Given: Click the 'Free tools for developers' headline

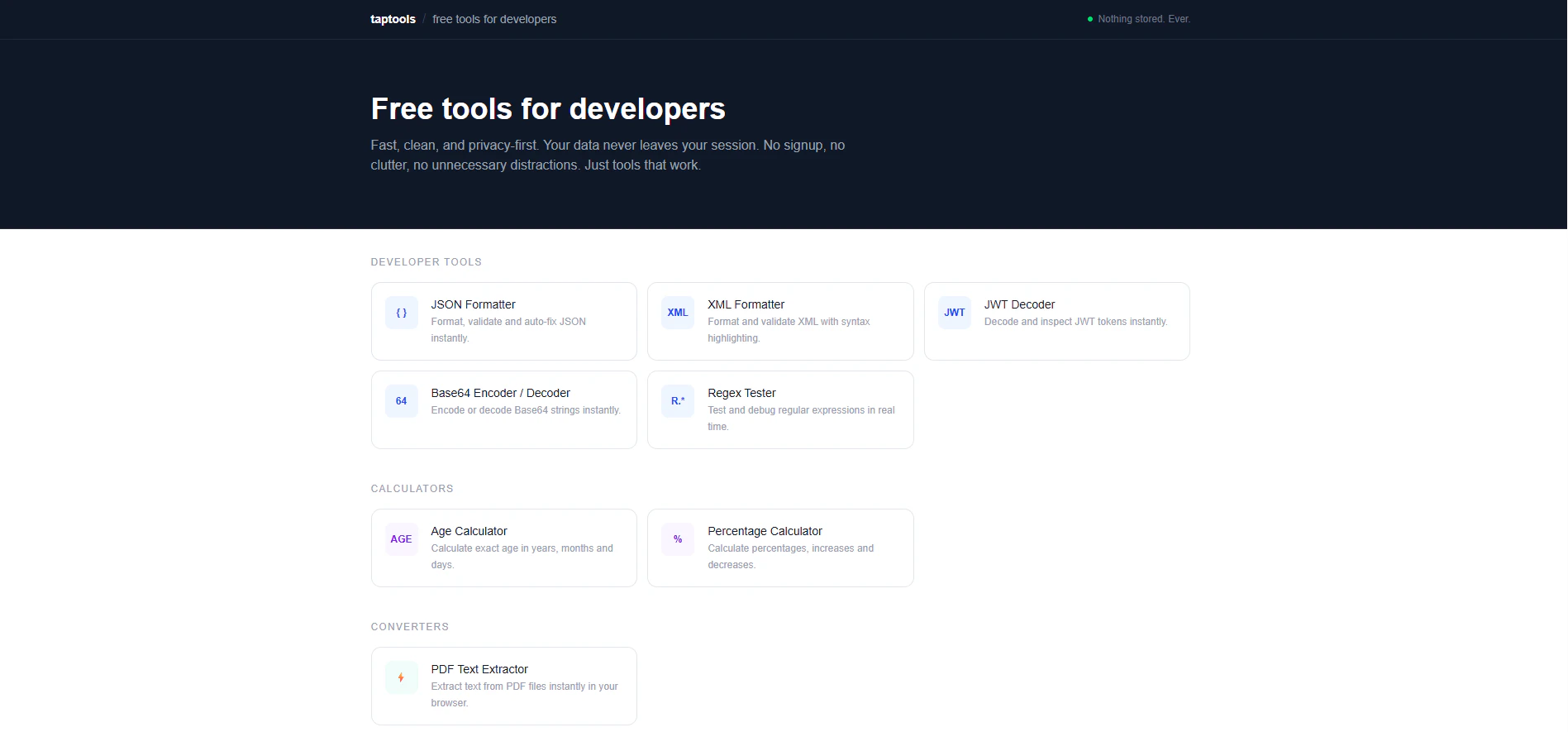Looking at the screenshot, I should pyautogui.click(x=548, y=108).
